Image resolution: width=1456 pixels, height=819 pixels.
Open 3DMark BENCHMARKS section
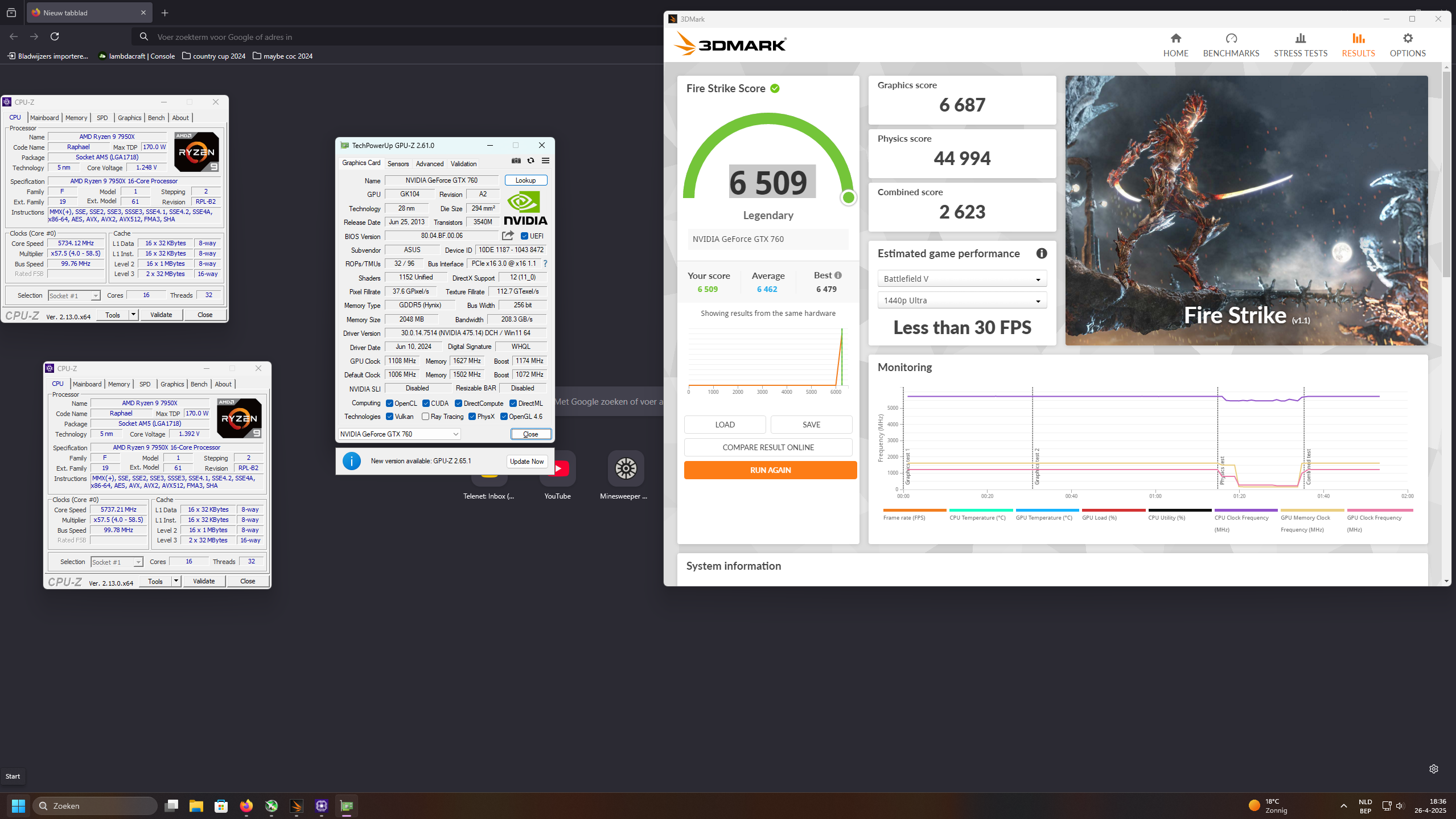click(x=1231, y=45)
